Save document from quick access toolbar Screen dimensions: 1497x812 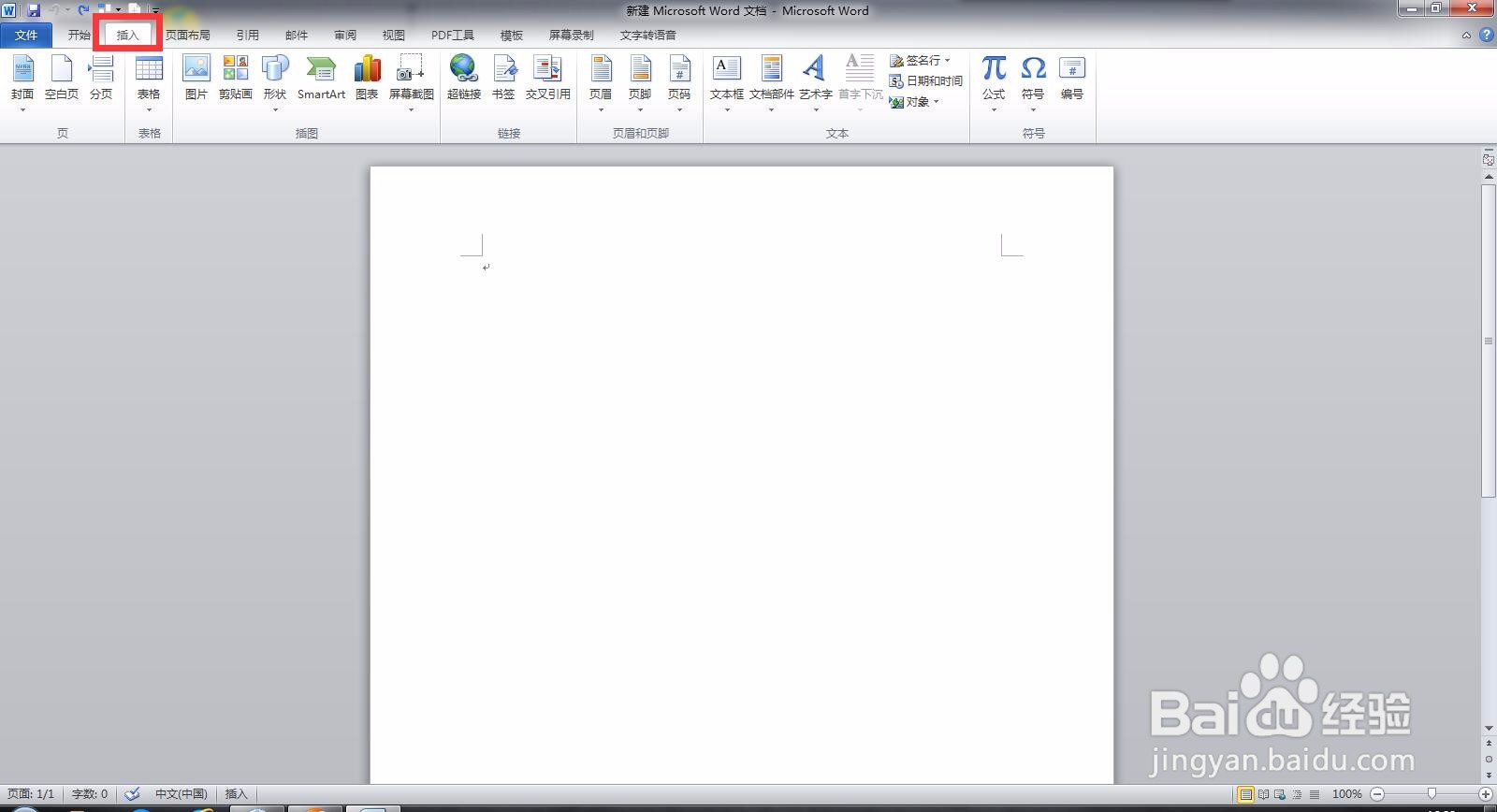click(34, 10)
